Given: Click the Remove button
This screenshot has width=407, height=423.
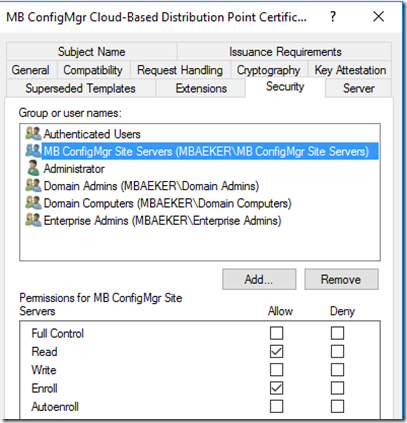Looking at the screenshot, I should coord(341,279).
